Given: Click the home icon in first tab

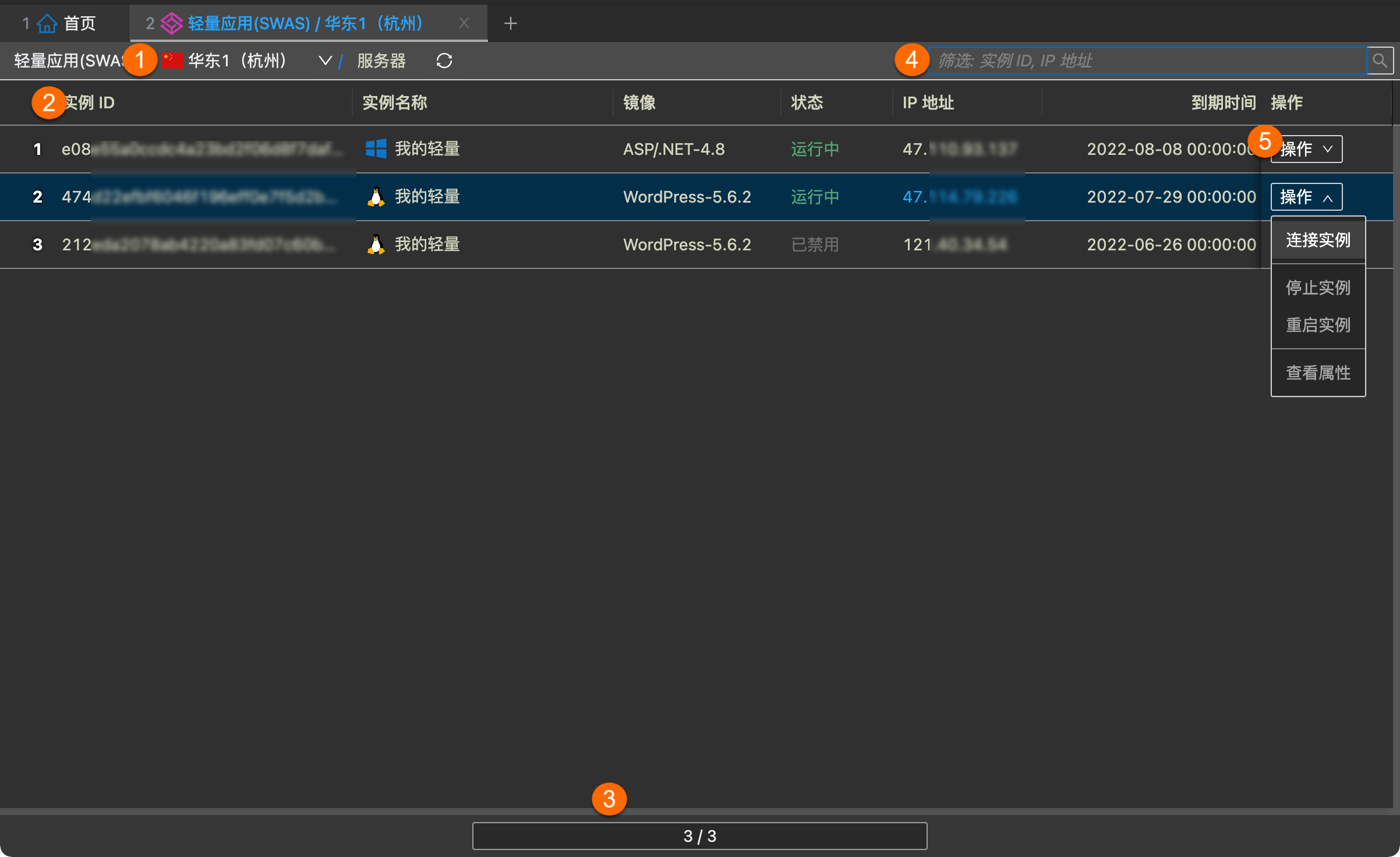Looking at the screenshot, I should [47, 23].
